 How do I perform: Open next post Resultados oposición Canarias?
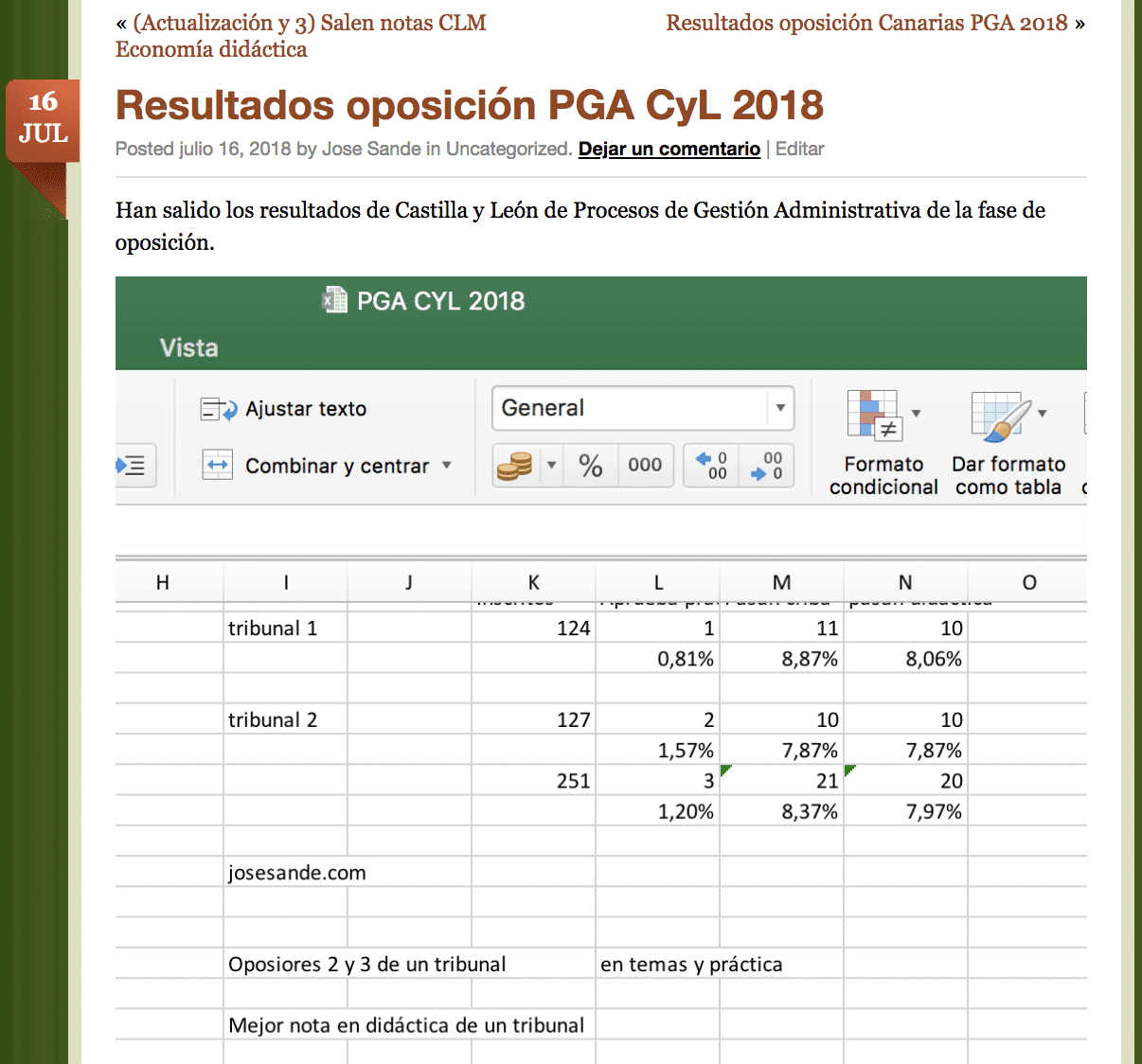(x=866, y=23)
